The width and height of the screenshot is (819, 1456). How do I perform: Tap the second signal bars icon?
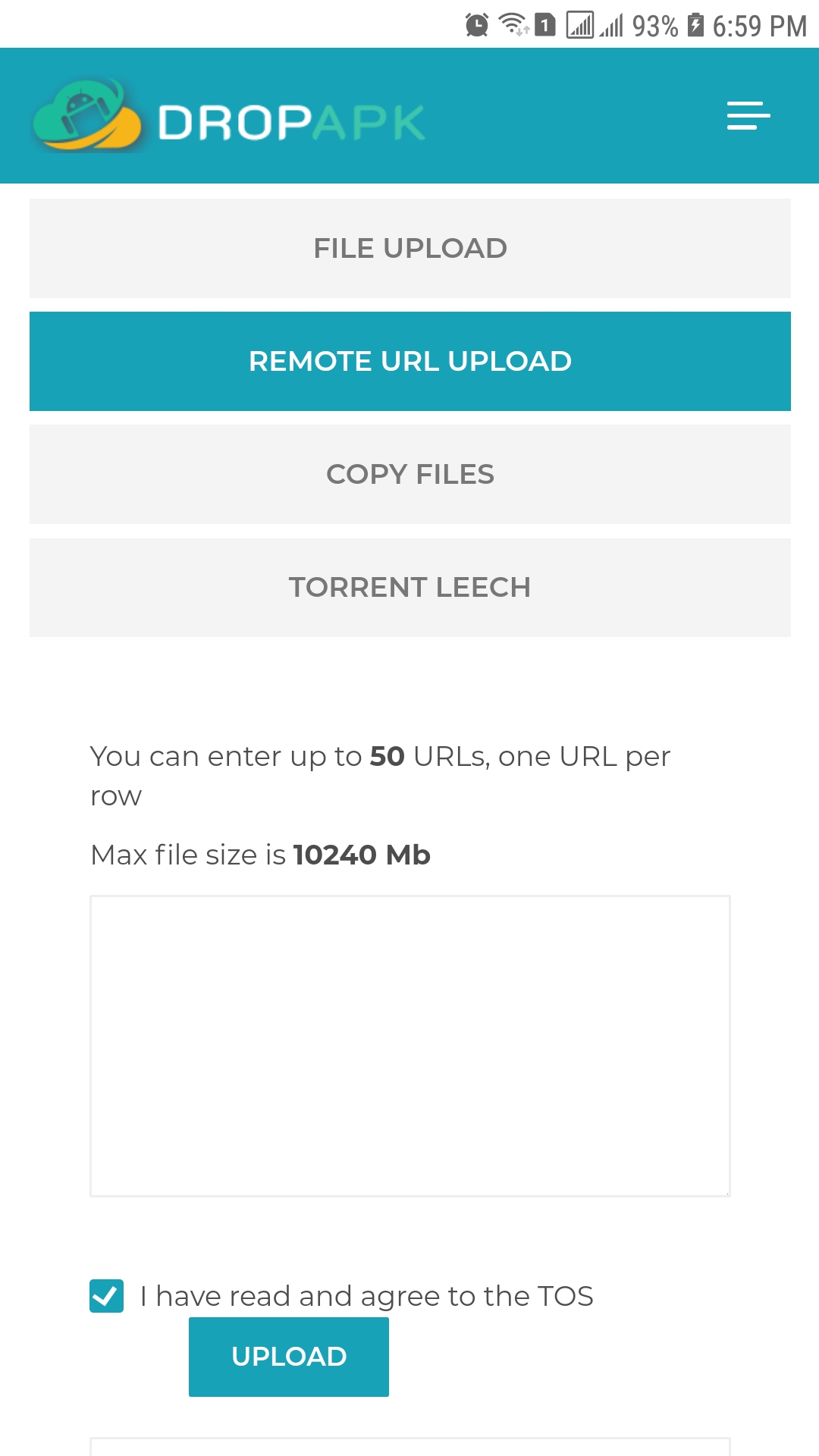611,26
